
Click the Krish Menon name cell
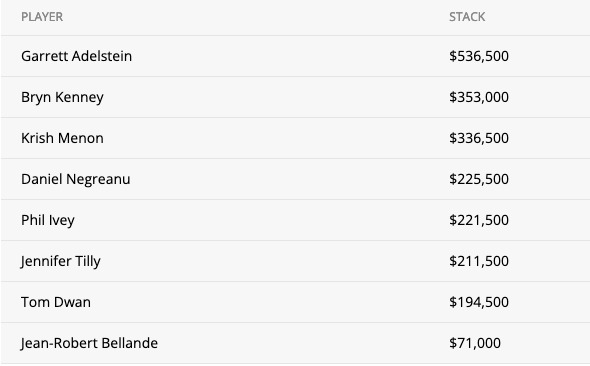(62, 138)
